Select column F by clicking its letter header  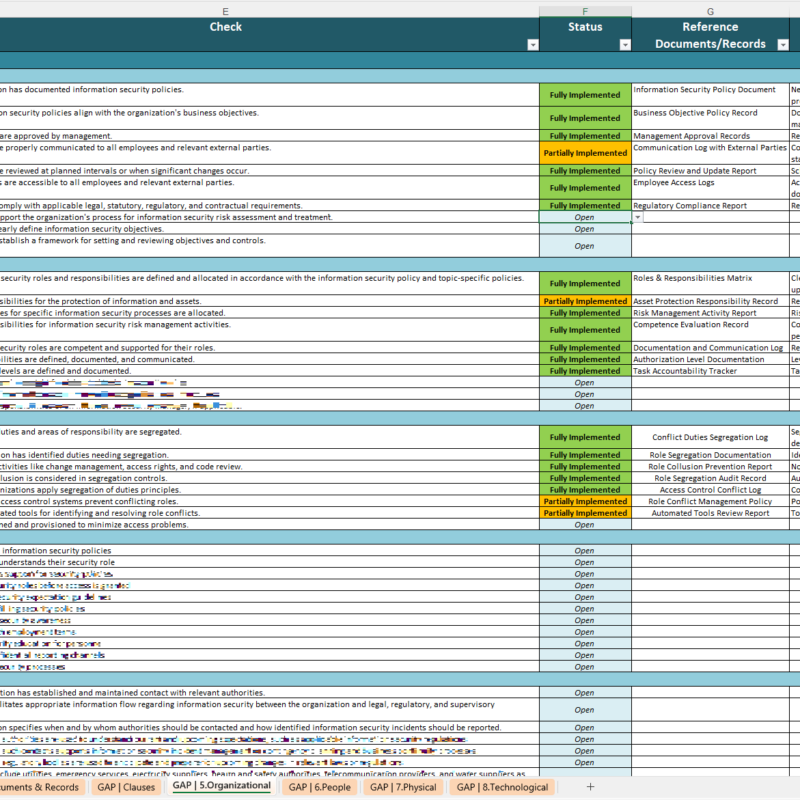click(x=584, y=9)
